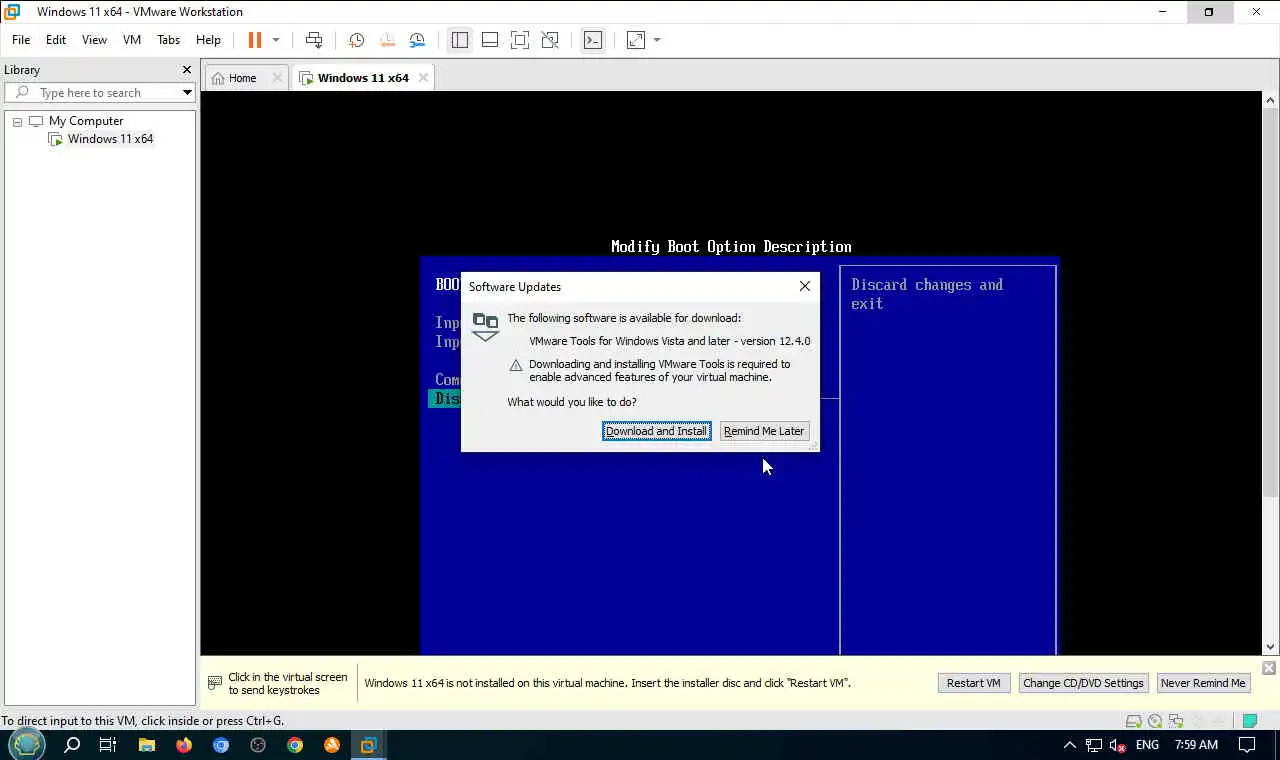Select Windows 11 x64 in library tree

[x=110, y=139]
